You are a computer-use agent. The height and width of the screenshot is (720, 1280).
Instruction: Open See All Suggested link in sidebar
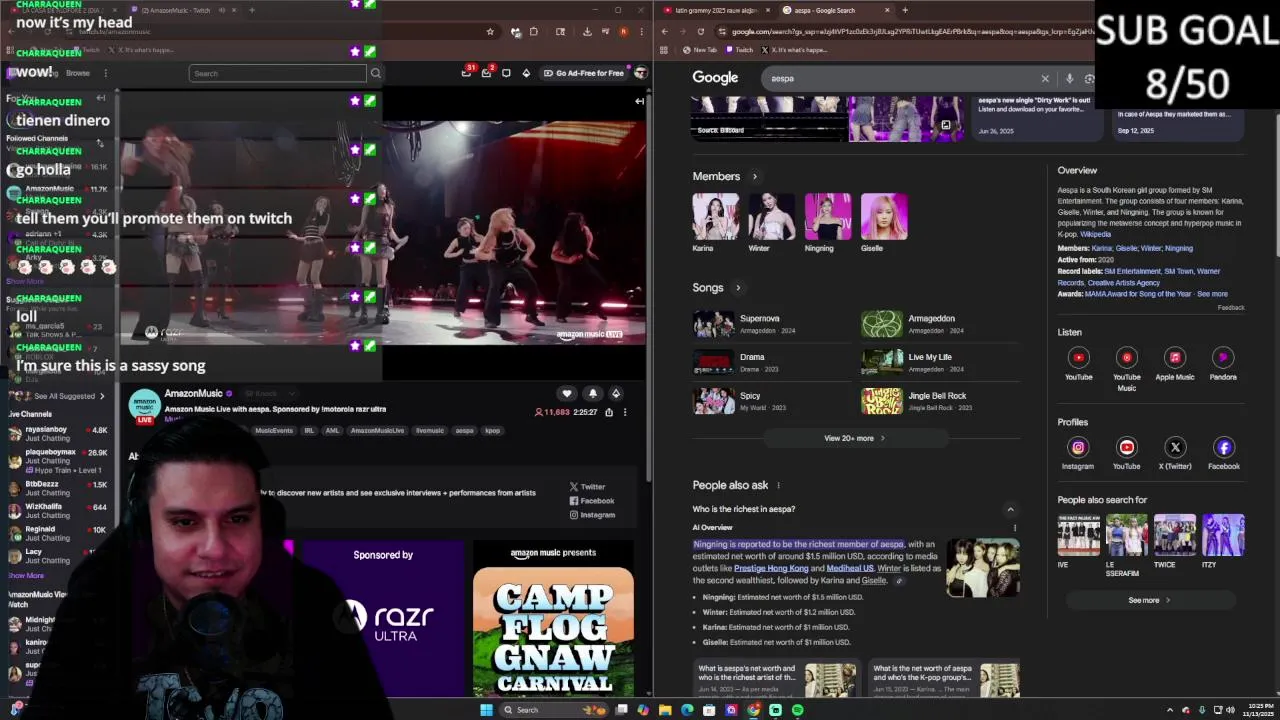pos(68,396)
